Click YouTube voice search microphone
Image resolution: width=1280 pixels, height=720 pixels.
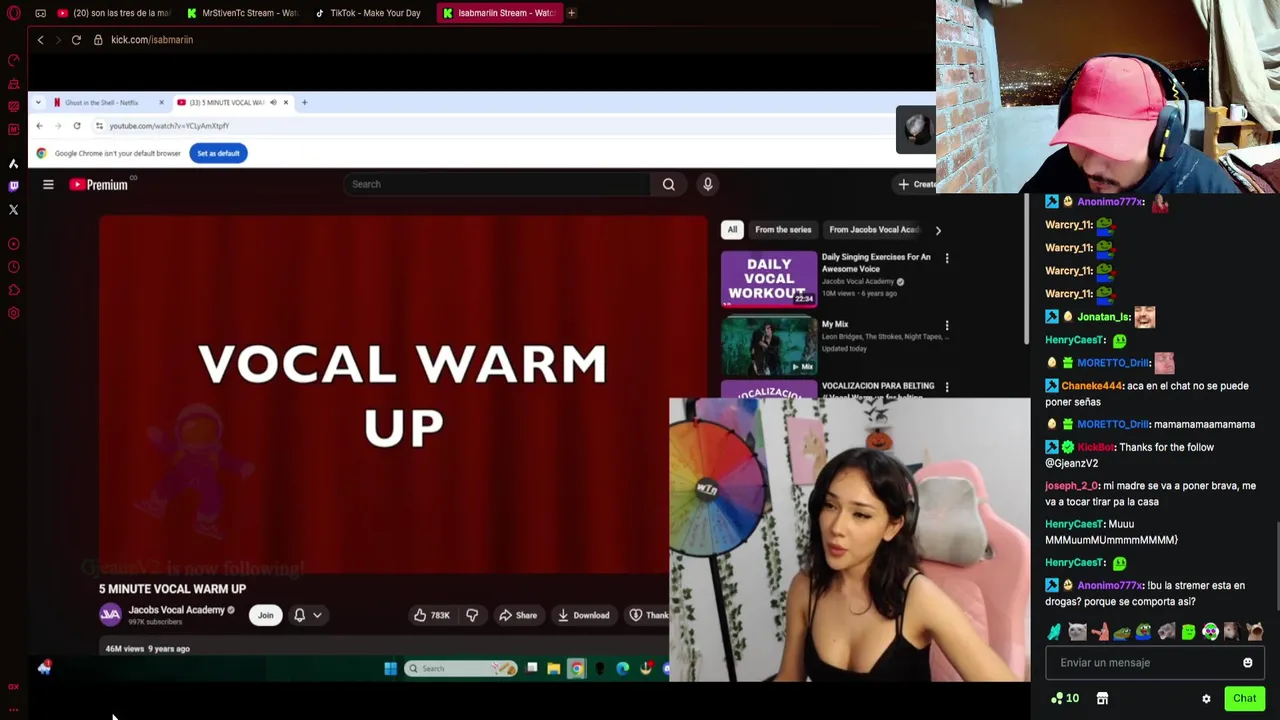tap(707, 184)
